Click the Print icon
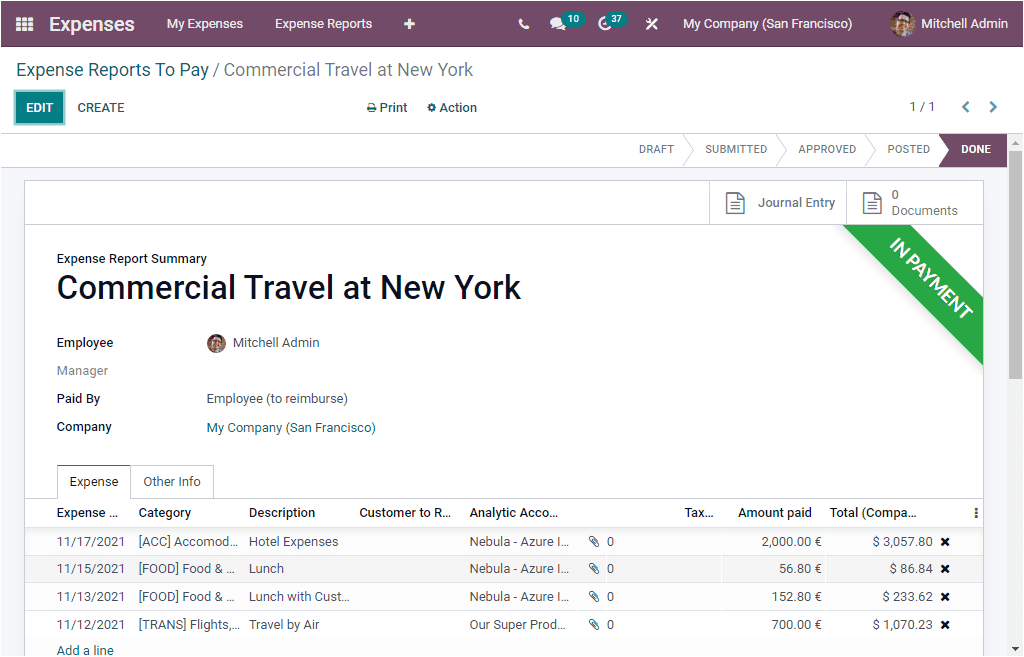1024x657 pixels. (x=370, y=107)
